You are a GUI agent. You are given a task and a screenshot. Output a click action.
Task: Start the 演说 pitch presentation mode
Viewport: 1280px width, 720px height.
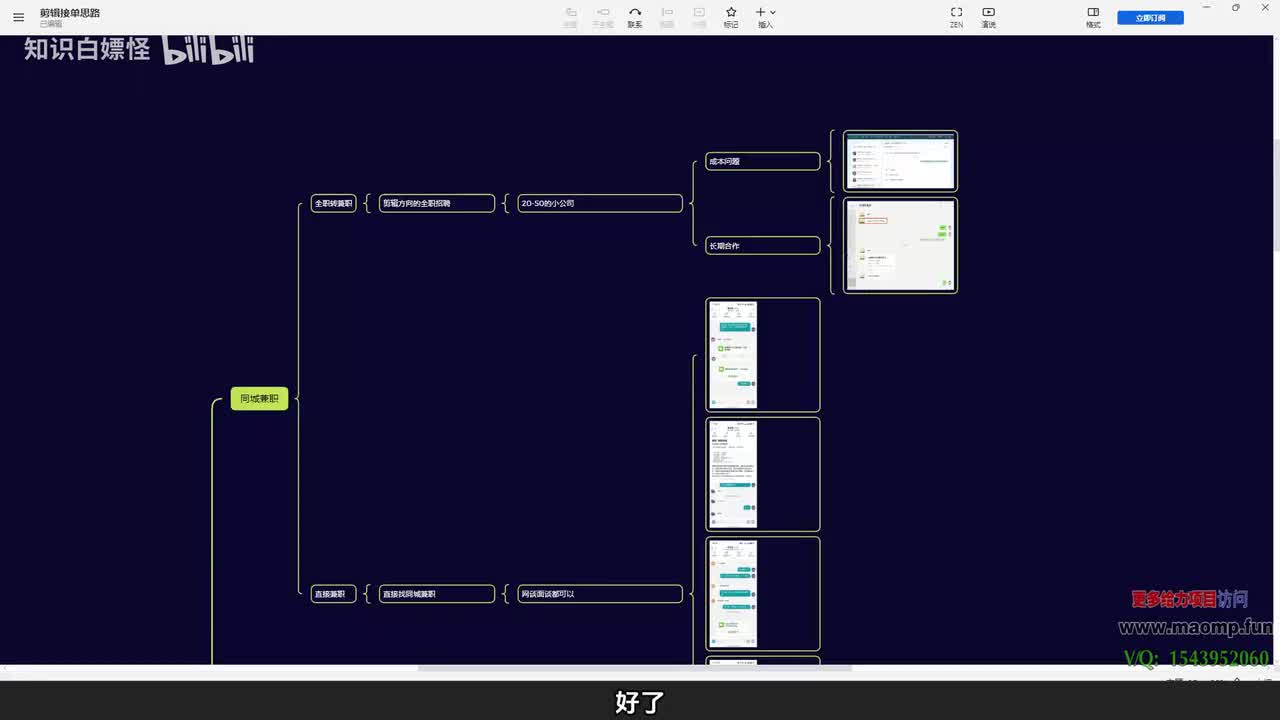[x=988, y=17]
